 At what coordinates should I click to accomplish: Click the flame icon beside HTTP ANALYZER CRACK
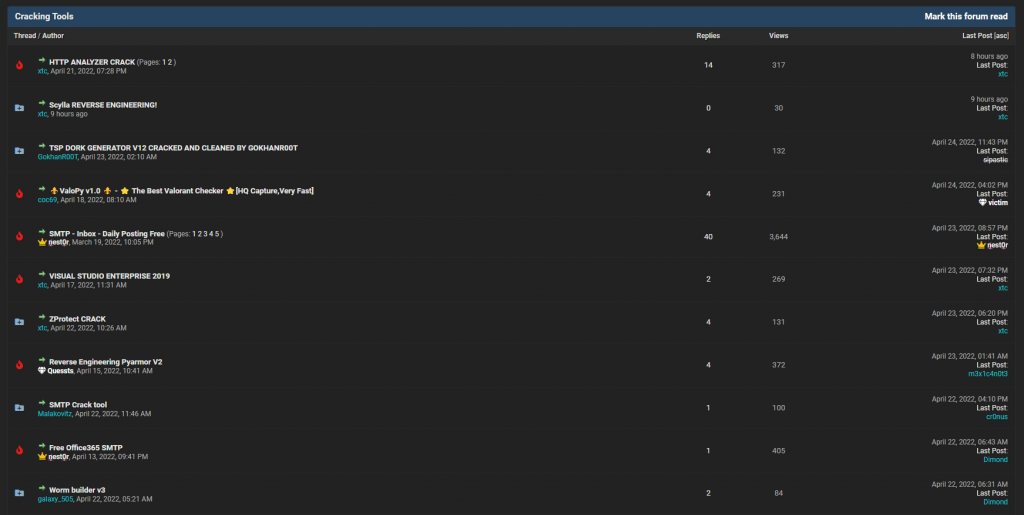pos(19,65)
